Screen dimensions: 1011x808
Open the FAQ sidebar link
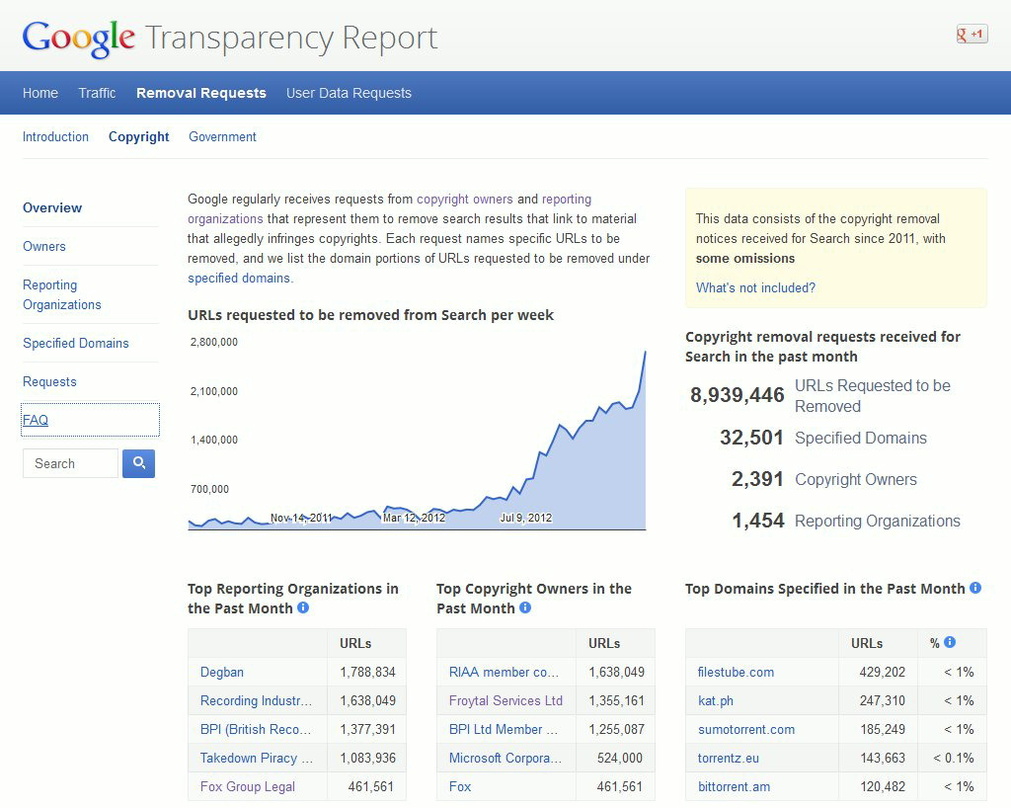pos(35,420)
